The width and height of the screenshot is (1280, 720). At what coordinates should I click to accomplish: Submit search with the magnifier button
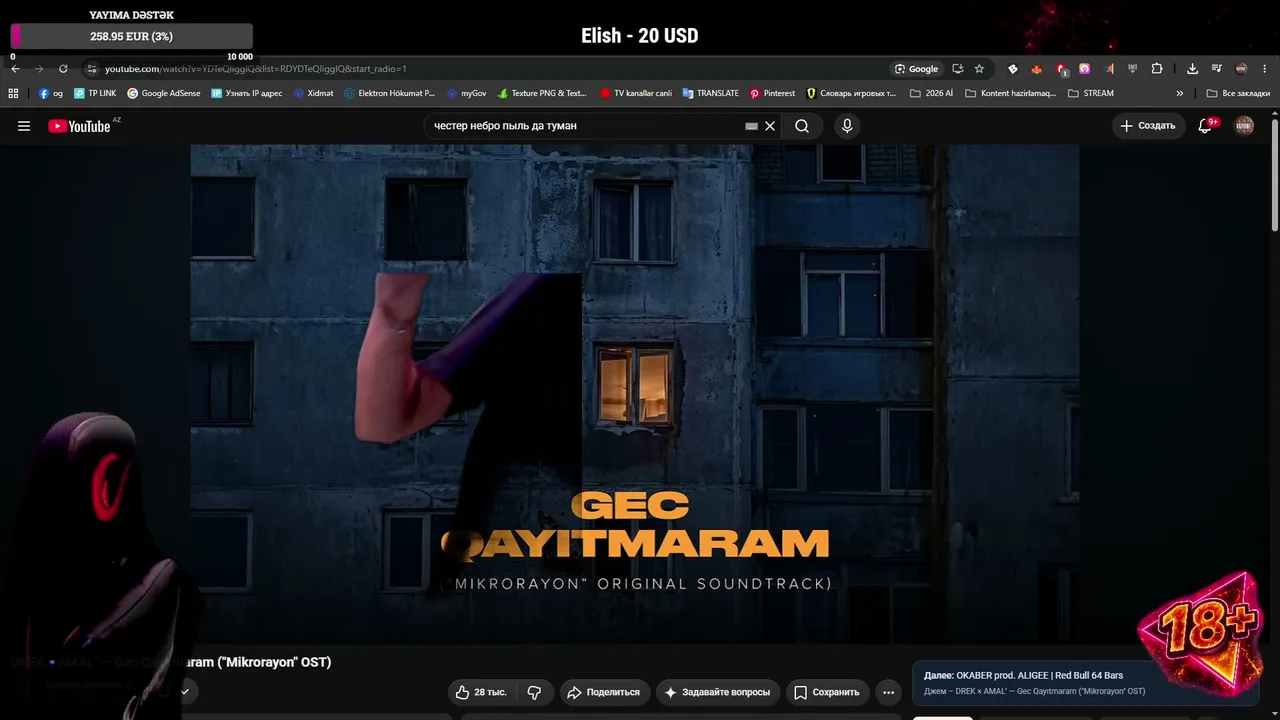click(x=802, y=126)
